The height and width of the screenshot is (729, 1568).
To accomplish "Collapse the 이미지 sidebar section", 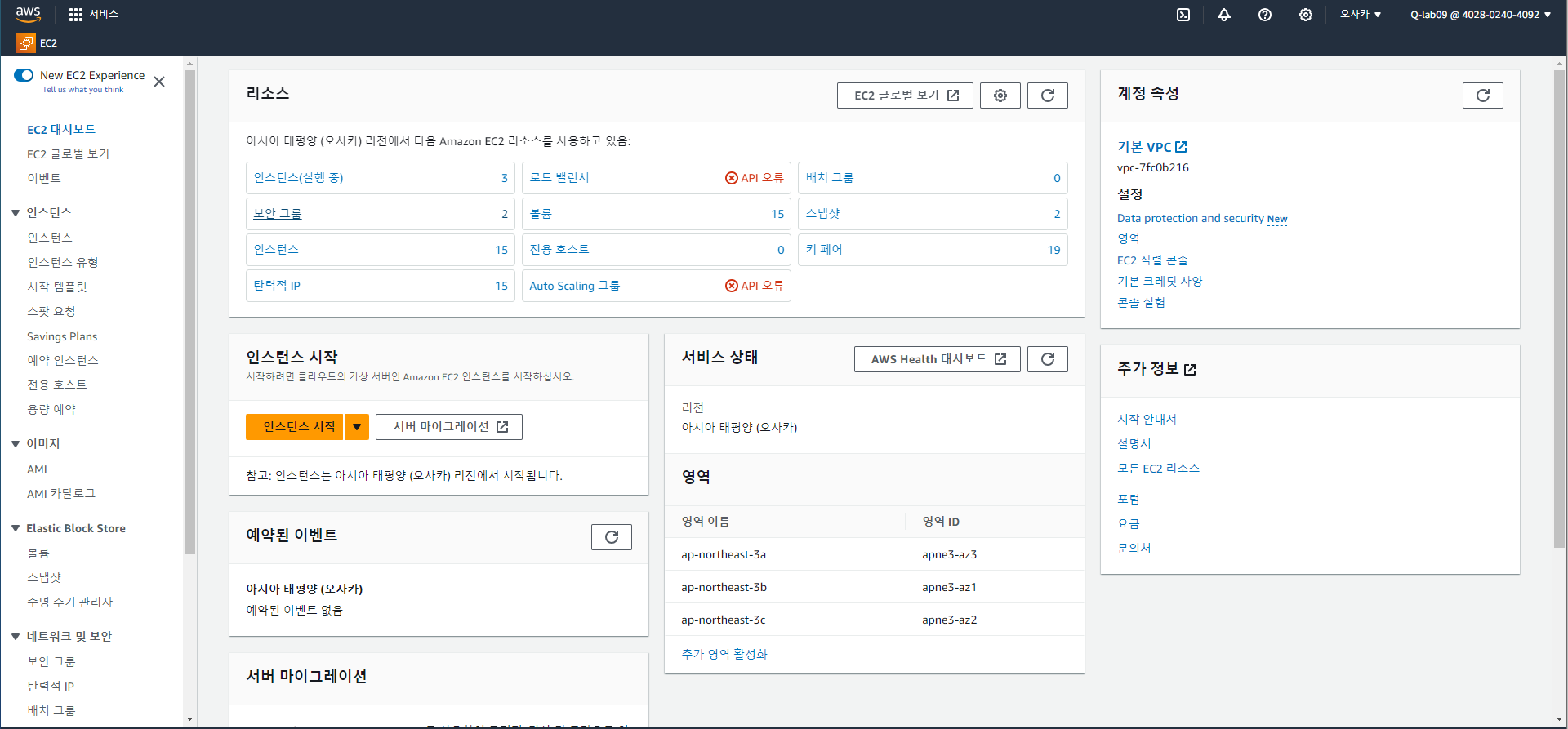I will tap(15, 444).
